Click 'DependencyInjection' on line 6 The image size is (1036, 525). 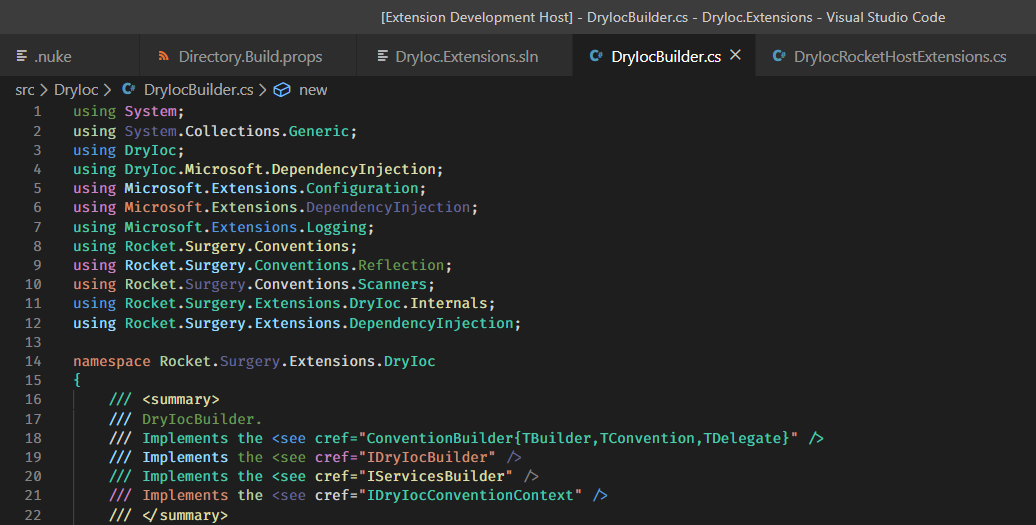coord(388,207)
